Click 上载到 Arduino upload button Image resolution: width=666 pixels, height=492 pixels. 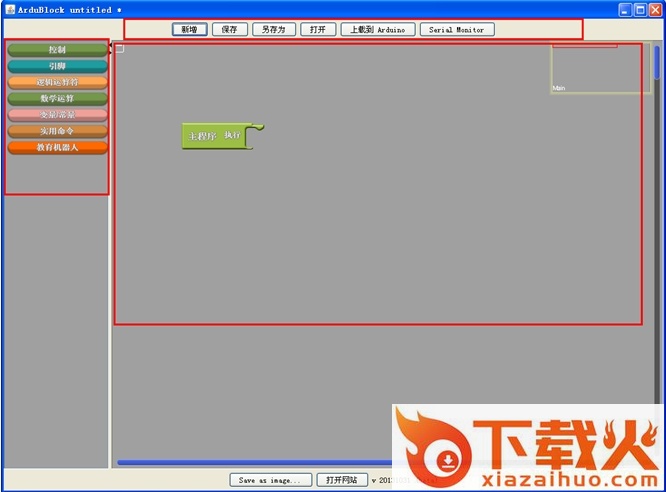pos(378,29)
